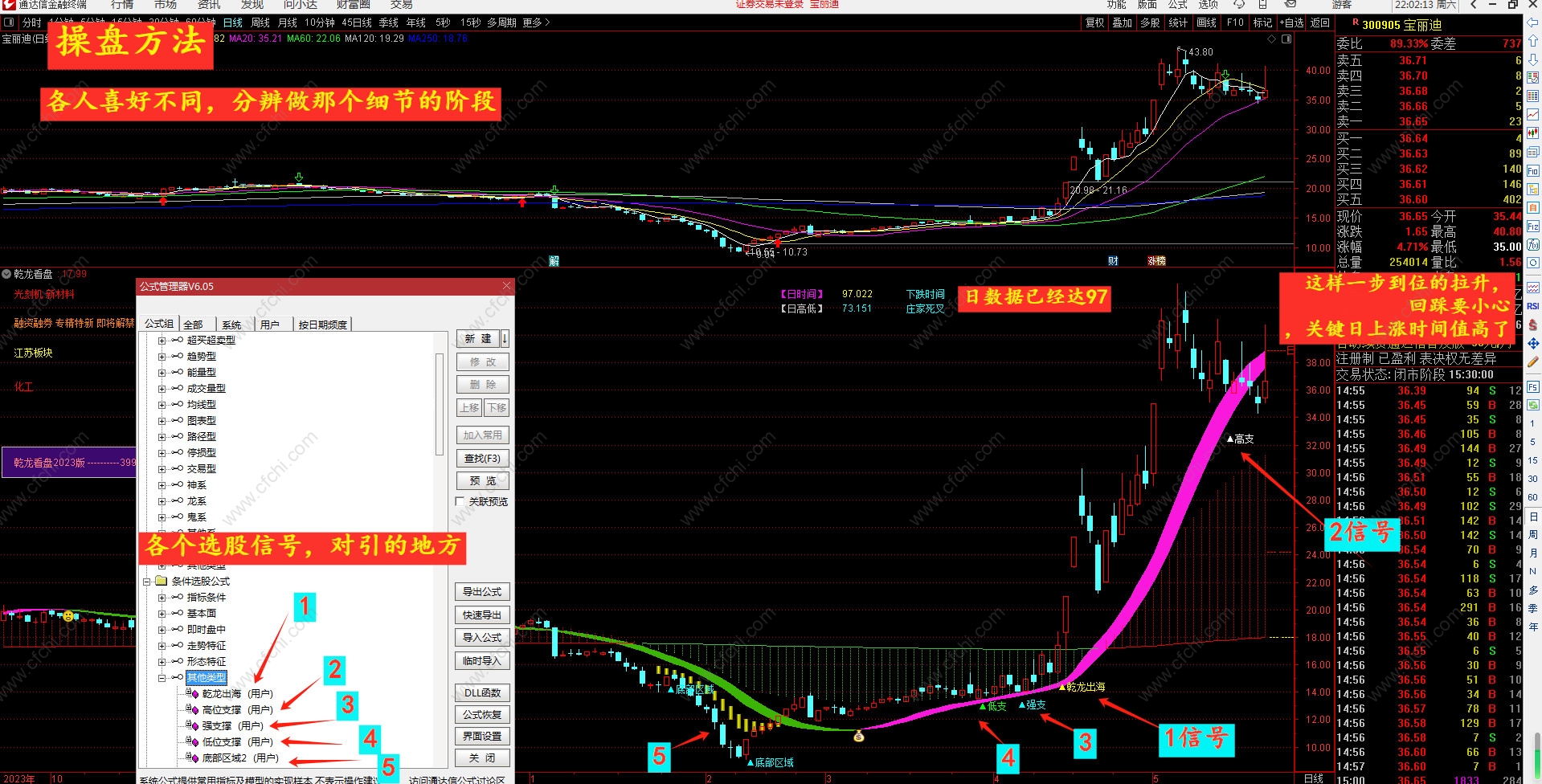
Task: Open the 公式 menu in the title bar
Action: [1178, 5]
